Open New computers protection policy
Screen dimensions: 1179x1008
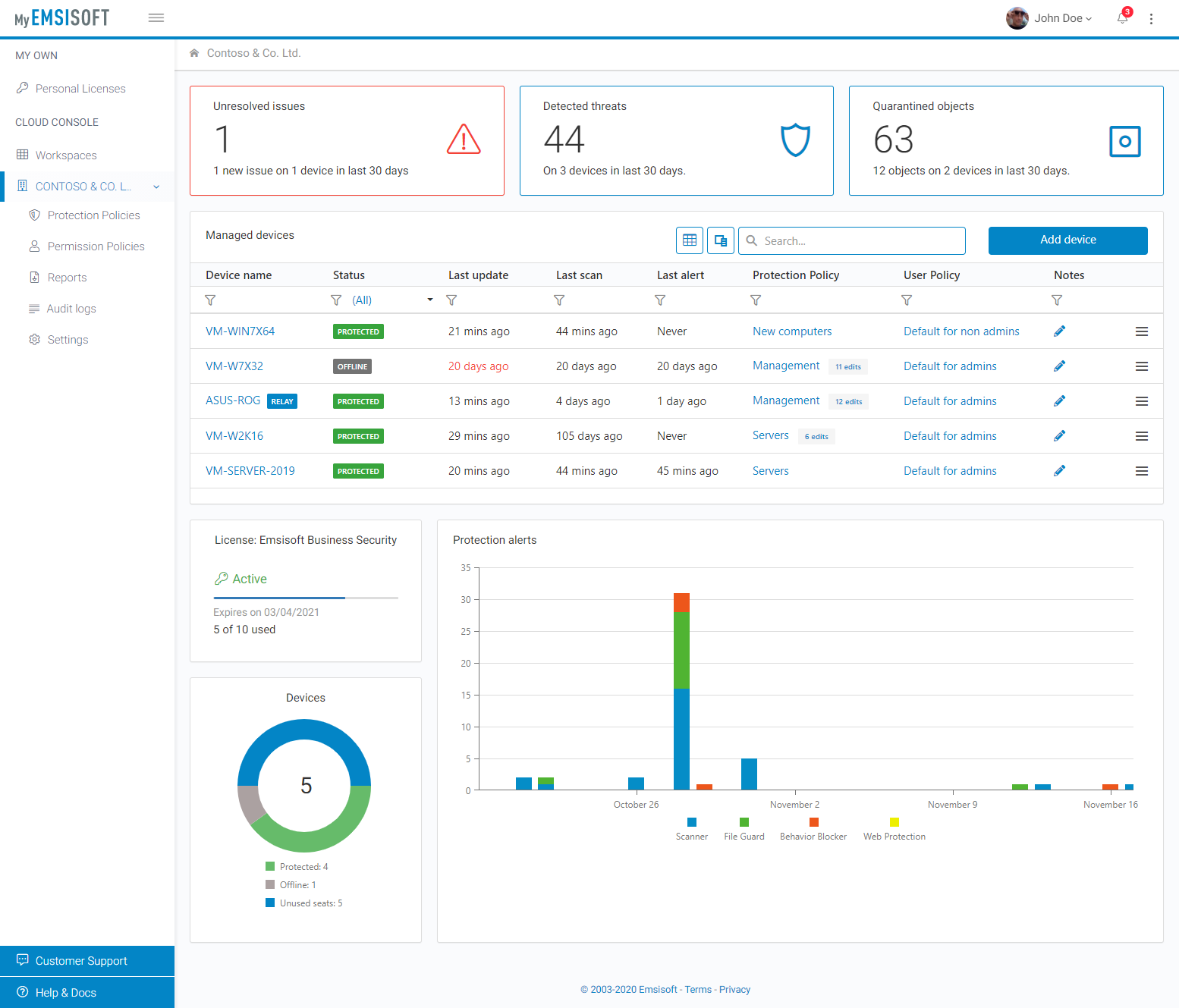[792, 331]
